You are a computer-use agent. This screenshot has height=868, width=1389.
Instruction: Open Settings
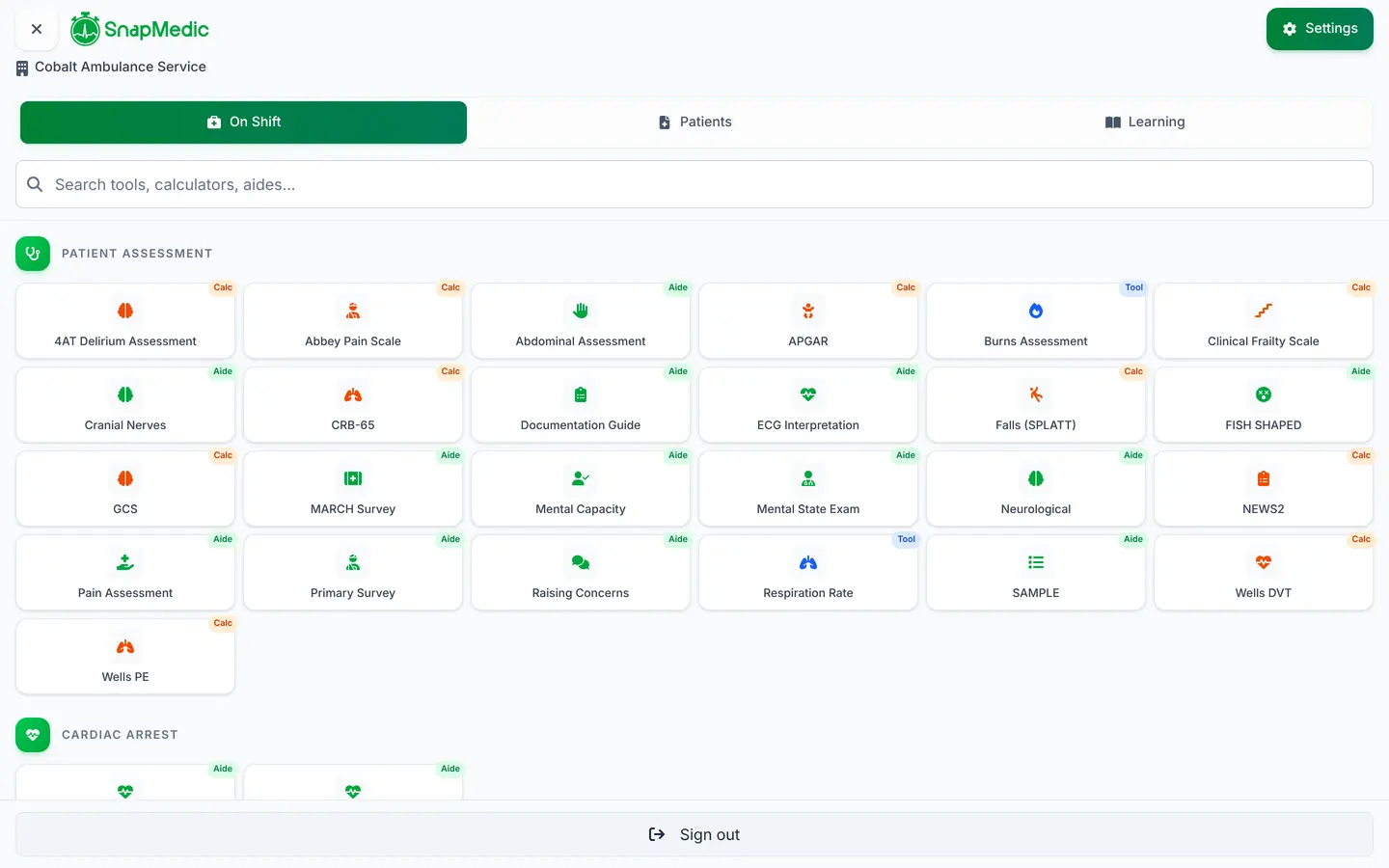pos(1320,29)
